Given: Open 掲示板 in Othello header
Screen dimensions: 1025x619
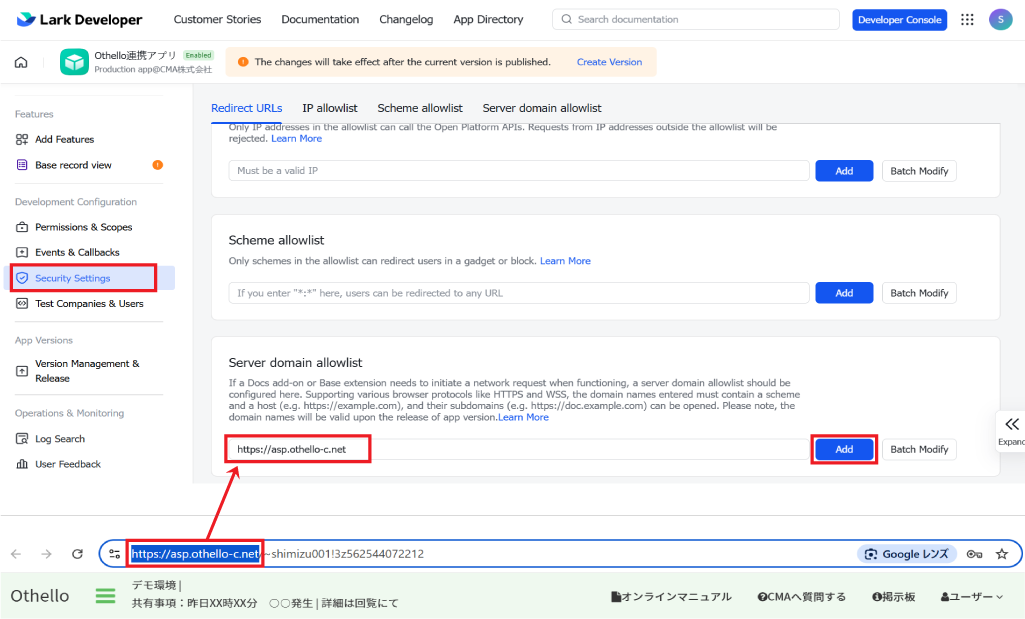Looking at the screenshot, I should coord(894,596).
